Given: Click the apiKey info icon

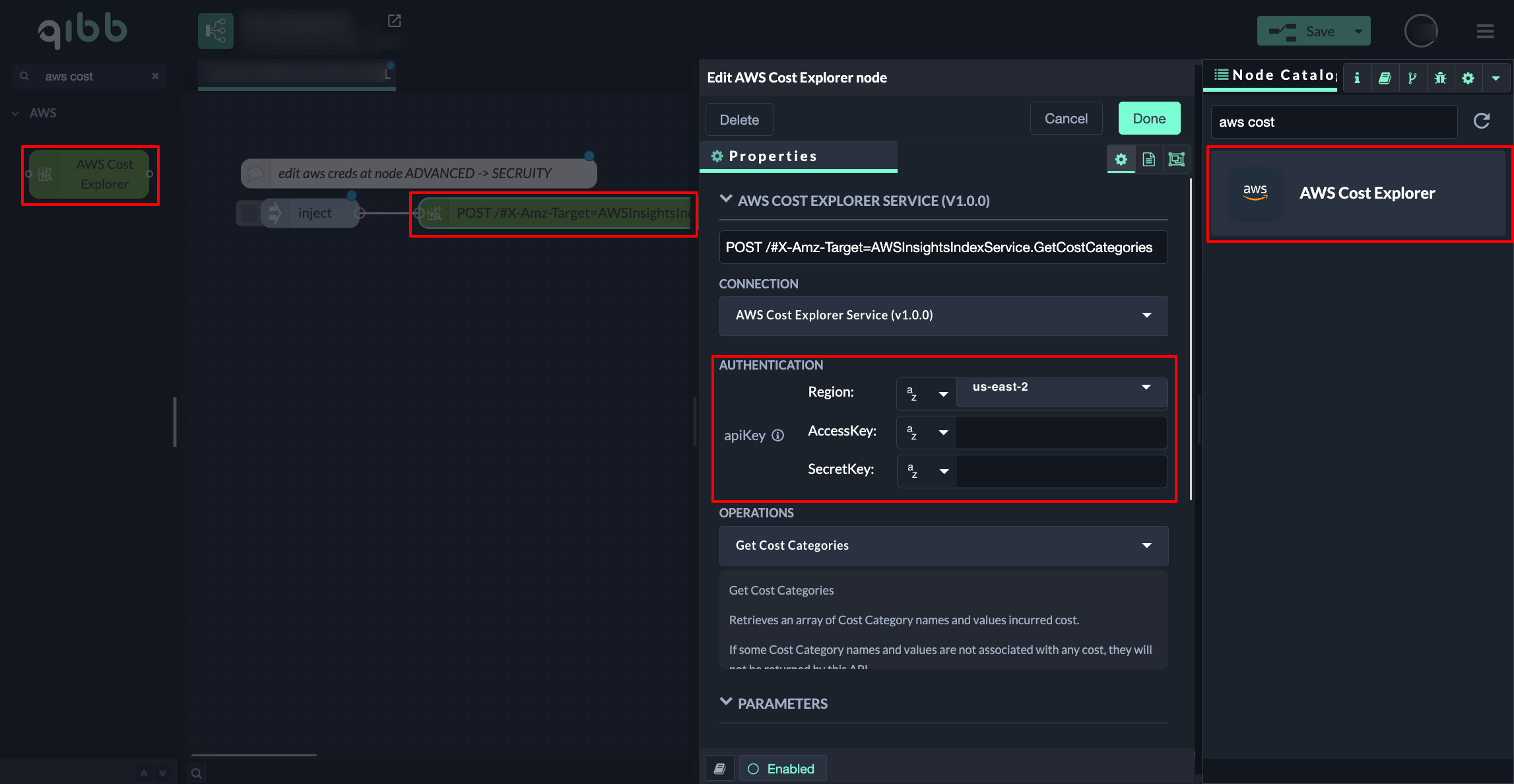Looking at the screenshot, I should 778,435.
